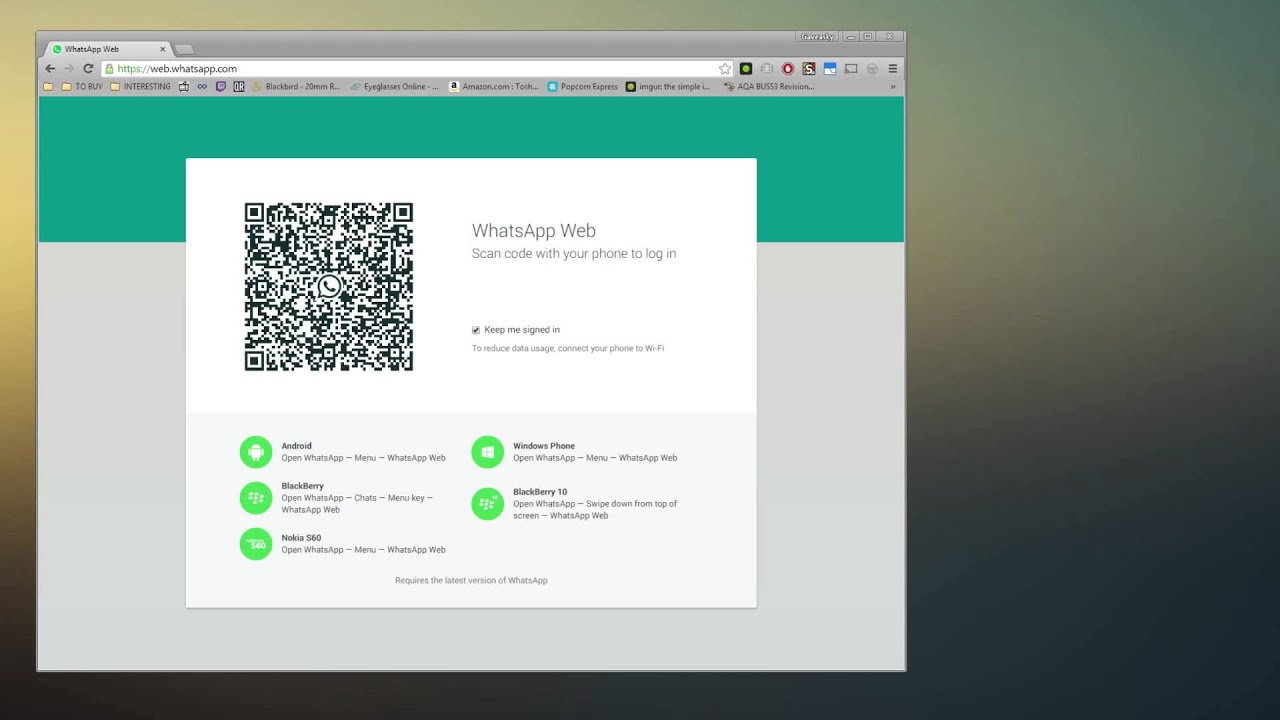Expand the INTERESTING bookmarks folder
Screen dimensions: 1280x720
click(140, 87)
